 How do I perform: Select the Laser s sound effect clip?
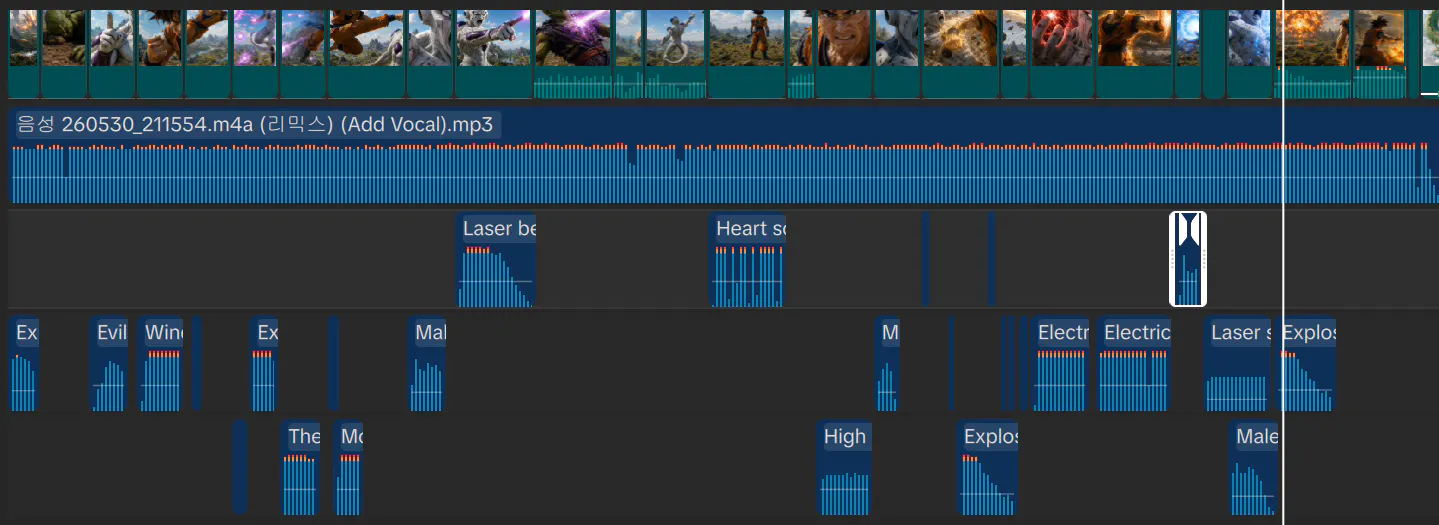pos(1237,364)
